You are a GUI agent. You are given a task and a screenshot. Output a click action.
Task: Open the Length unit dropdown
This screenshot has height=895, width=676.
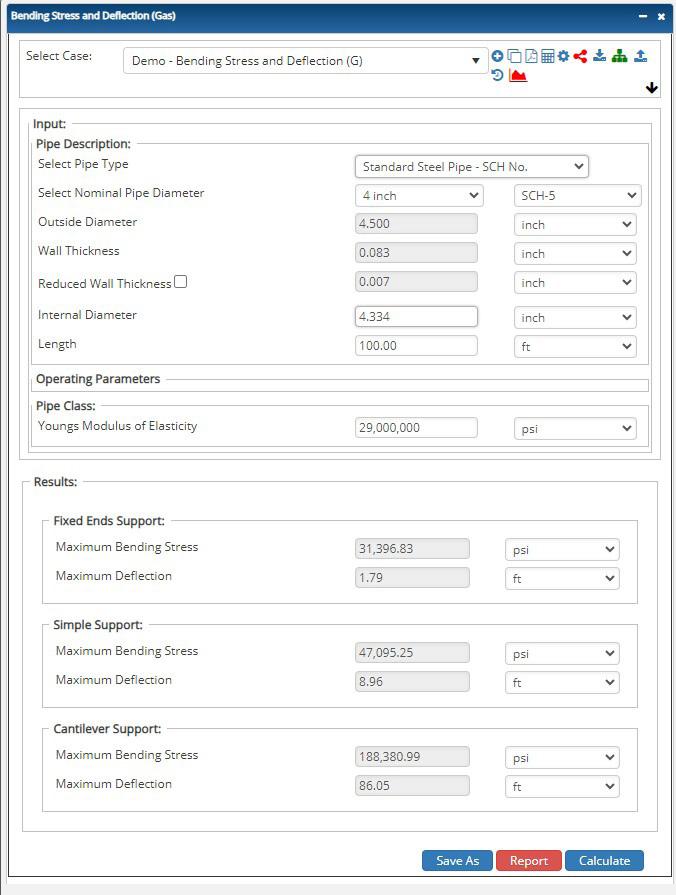coord(575,346)
